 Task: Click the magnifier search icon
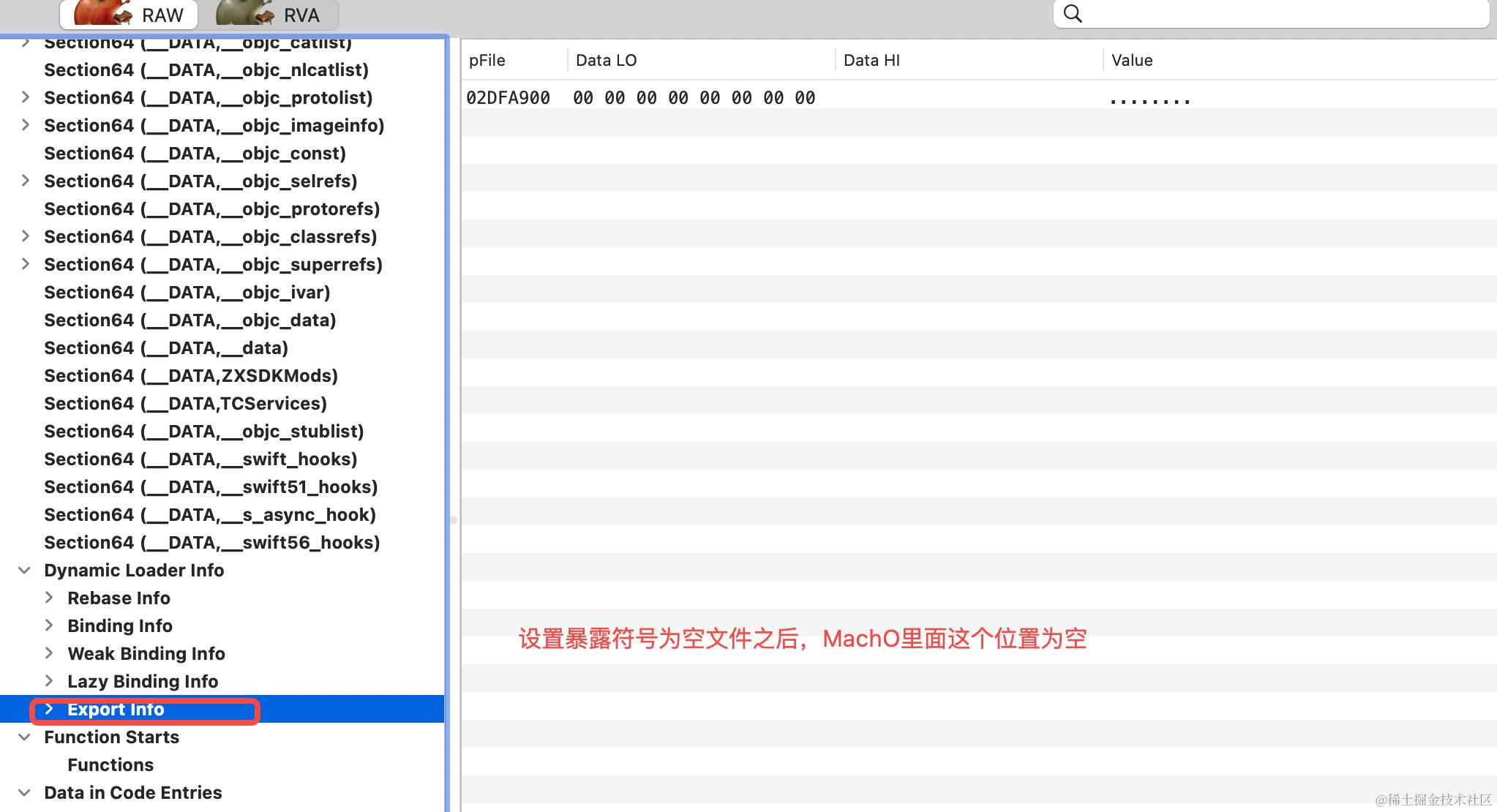point(1073,13)
